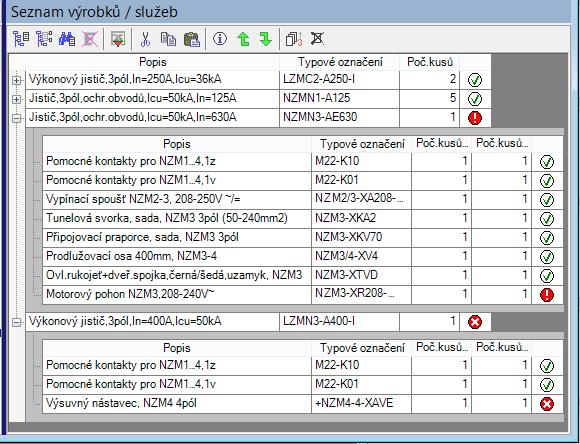This screenshot has width=580, height=444.
Task: Sort by top Poč.kusů column header
Action: 430,62
